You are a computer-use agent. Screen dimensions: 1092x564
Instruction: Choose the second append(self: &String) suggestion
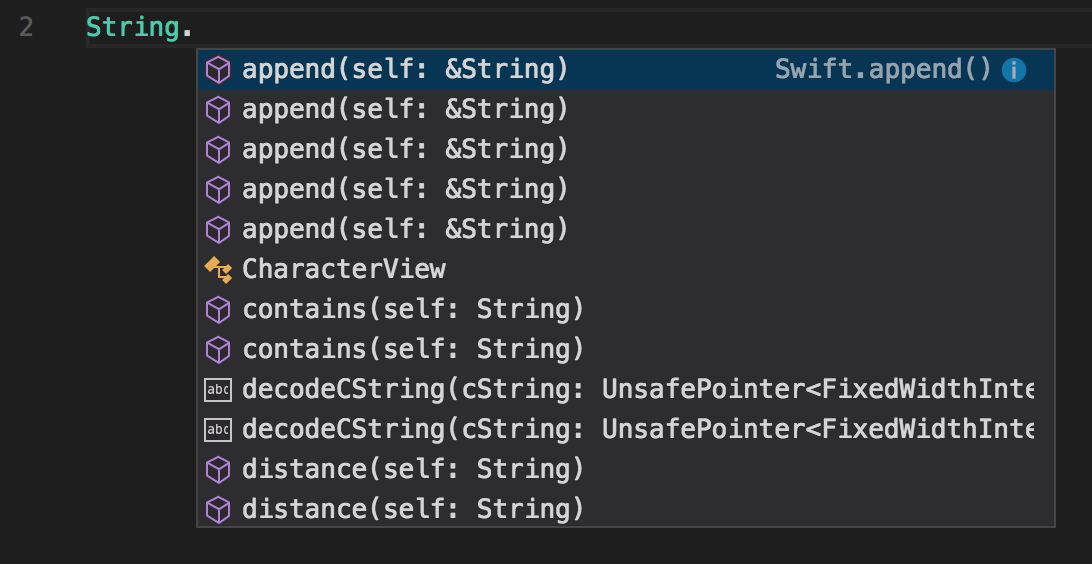(x=405, y=110)
